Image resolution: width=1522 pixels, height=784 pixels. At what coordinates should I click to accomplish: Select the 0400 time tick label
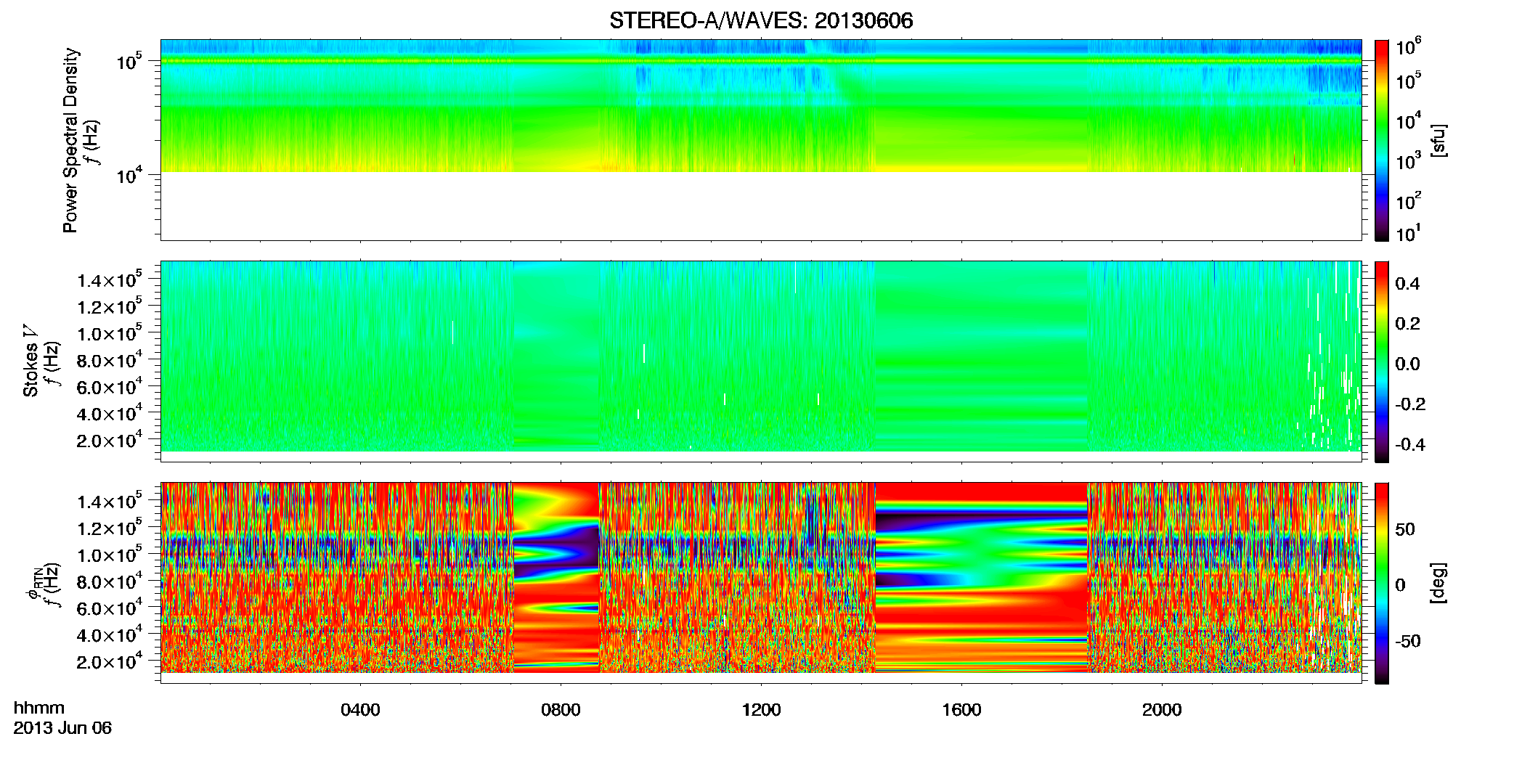click(x=360, y=710)
